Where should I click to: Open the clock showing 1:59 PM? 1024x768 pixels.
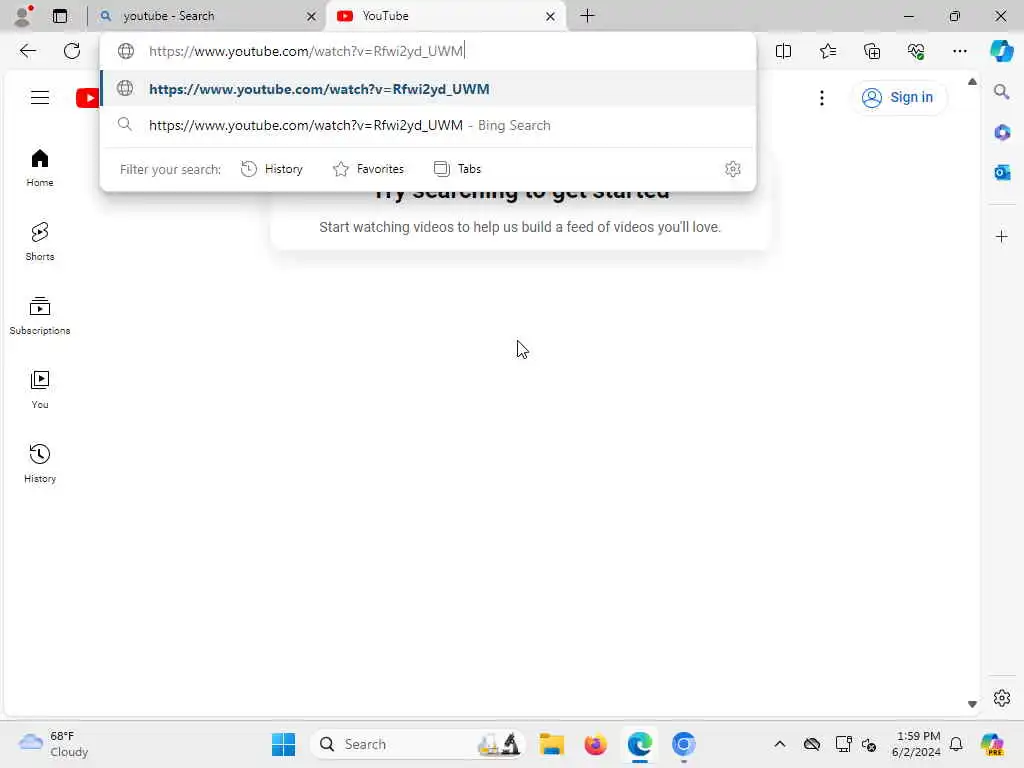[916, 744]
